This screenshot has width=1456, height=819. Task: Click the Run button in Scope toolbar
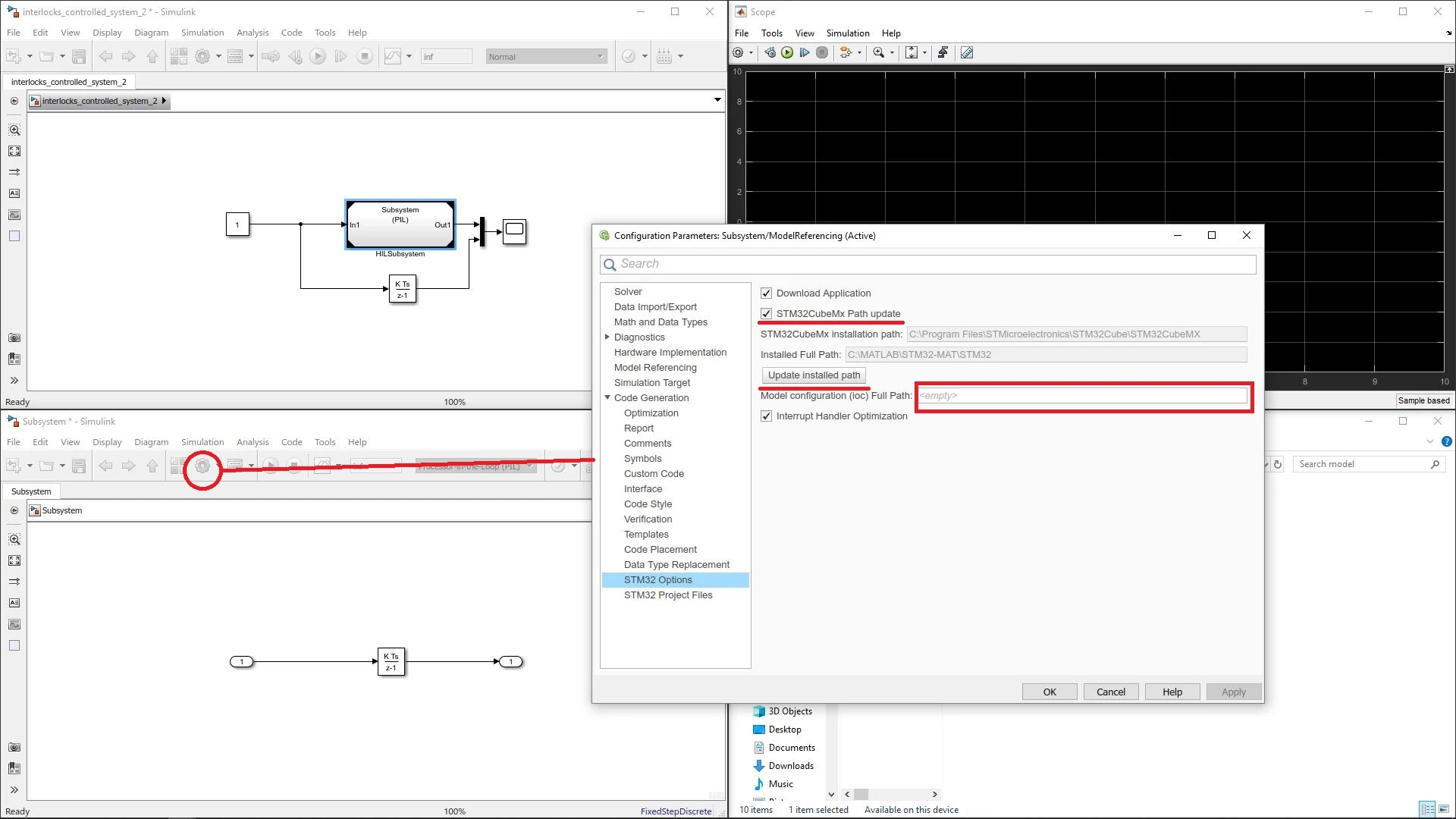tap(787, 52)
